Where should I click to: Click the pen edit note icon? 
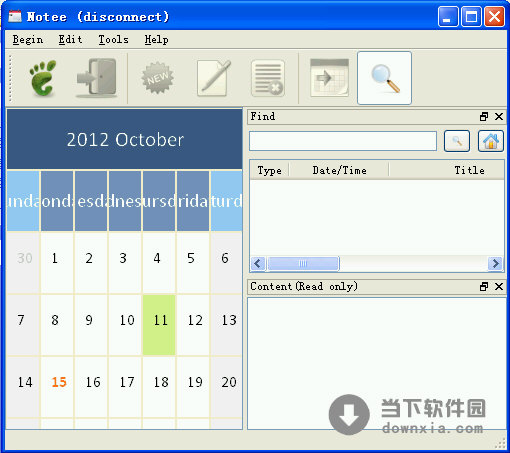(214, 78)
